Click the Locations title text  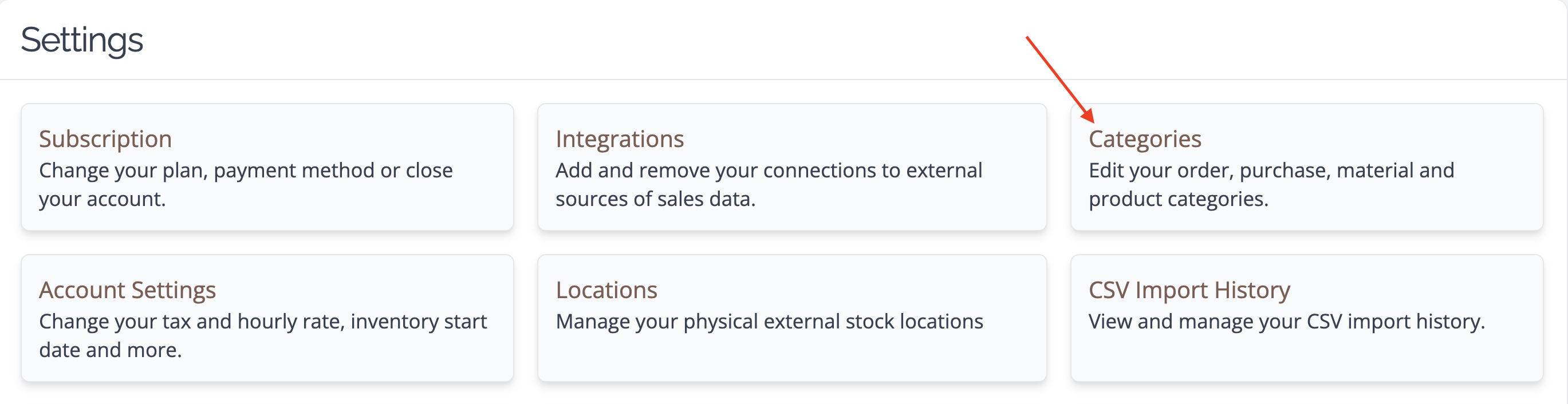606,290
